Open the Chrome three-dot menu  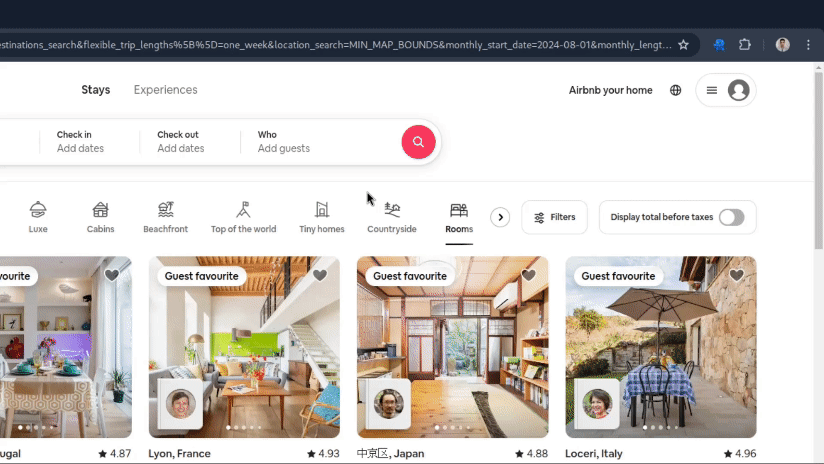(x=808, y=45)
